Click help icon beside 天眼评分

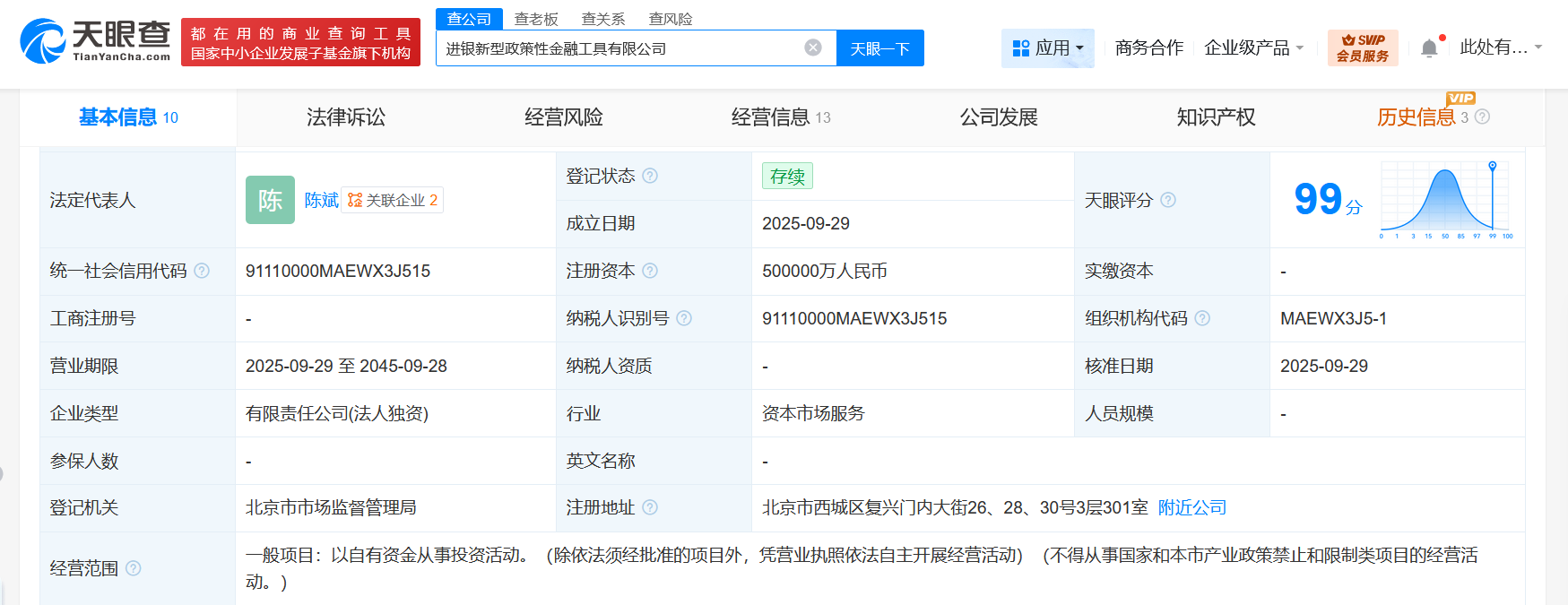[x=1168, y=200]
